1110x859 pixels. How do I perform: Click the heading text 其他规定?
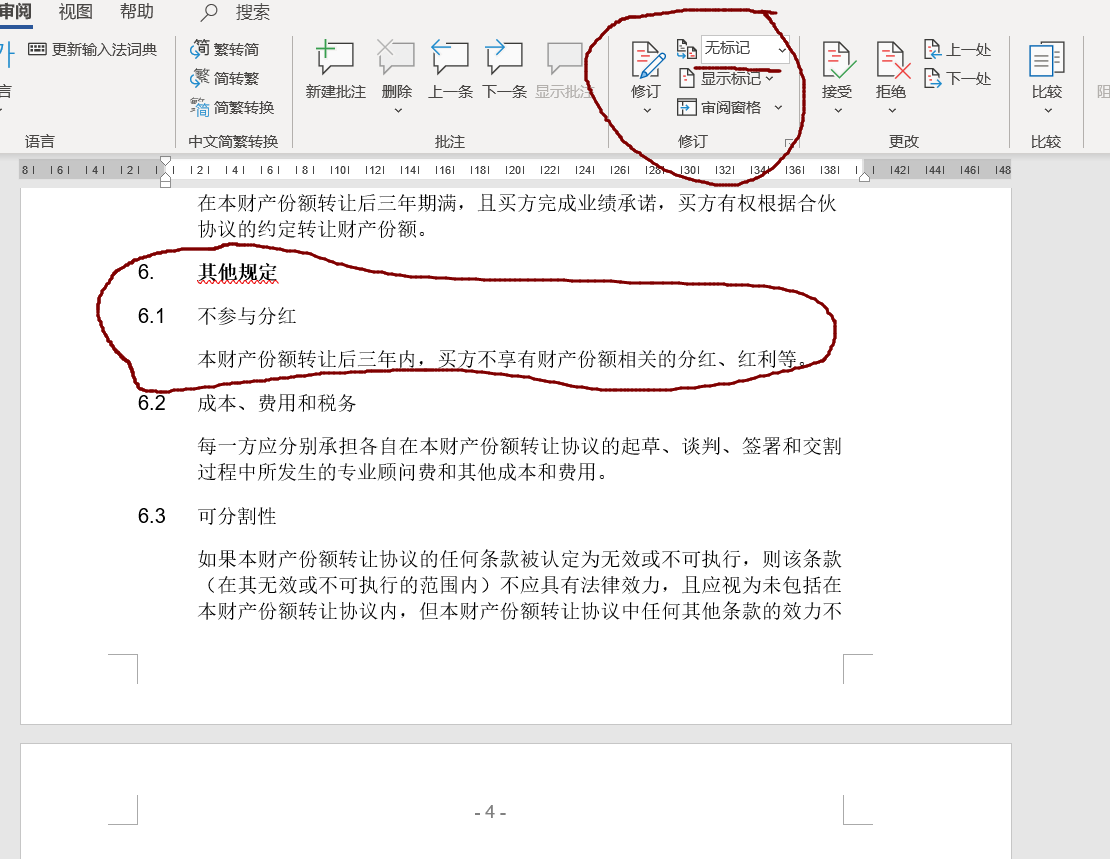coord(237,273)
